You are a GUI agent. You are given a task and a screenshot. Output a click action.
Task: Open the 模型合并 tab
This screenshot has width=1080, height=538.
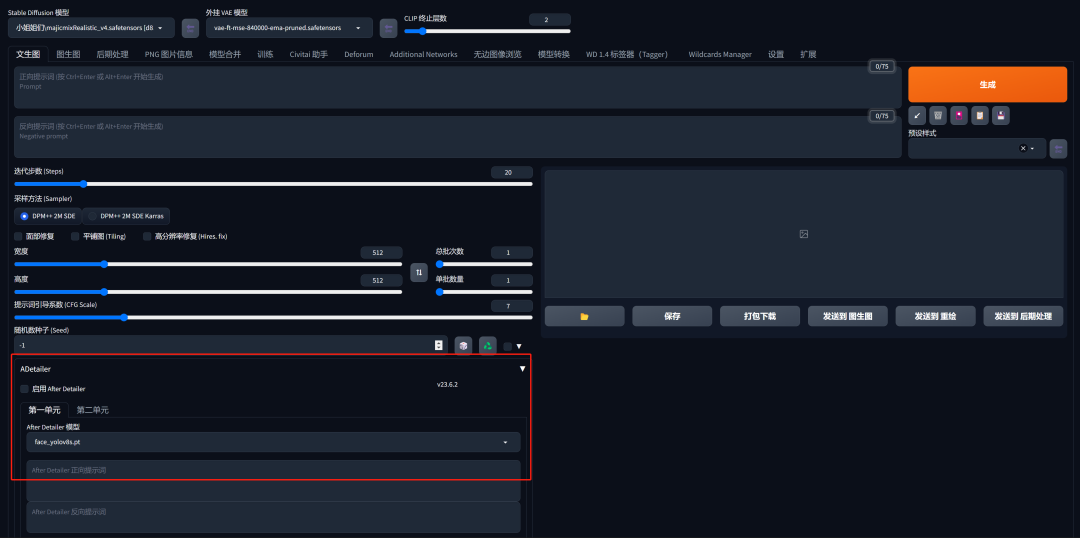coord(225,54)
